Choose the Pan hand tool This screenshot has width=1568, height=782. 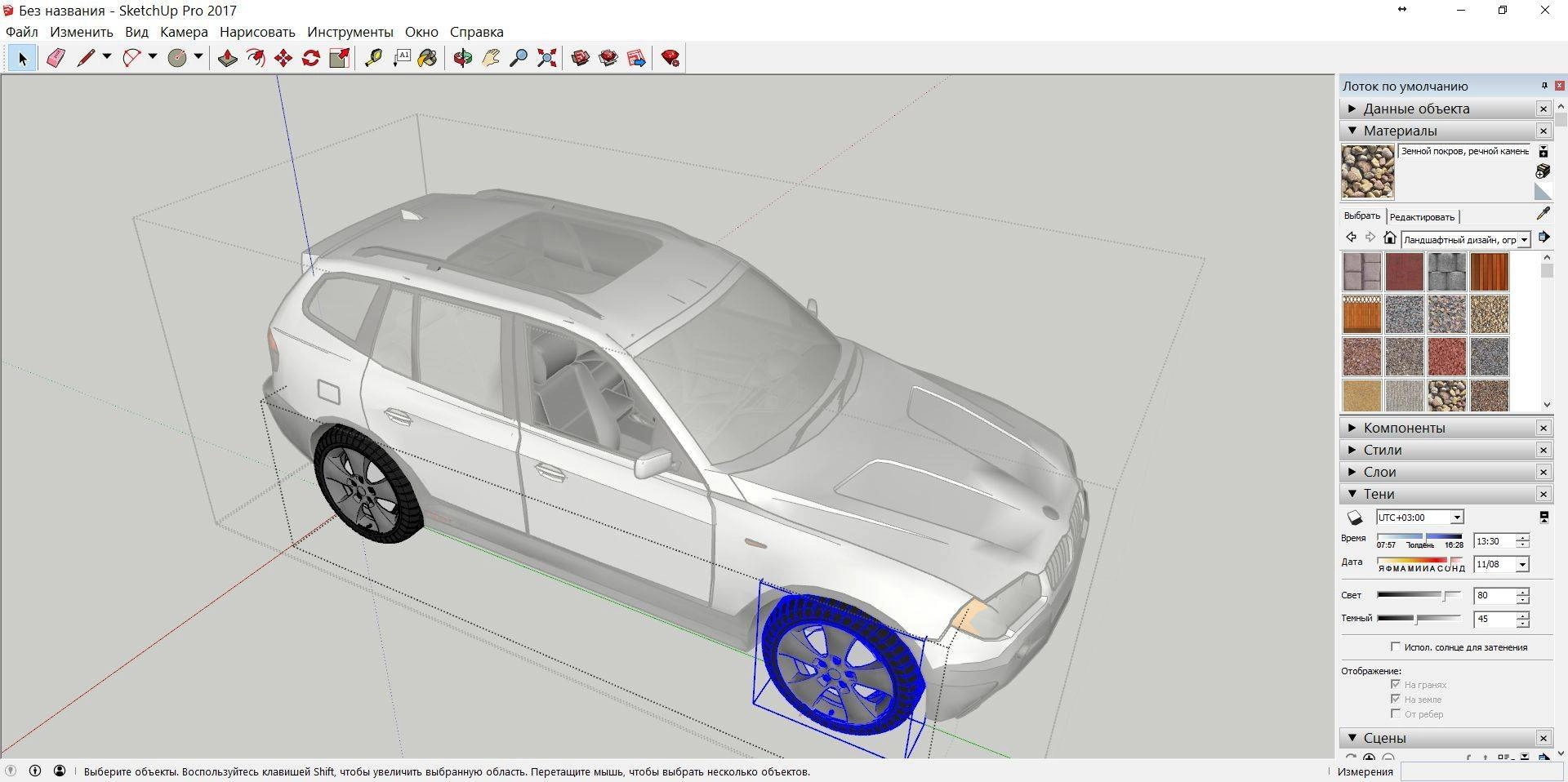tap(491, 58)
